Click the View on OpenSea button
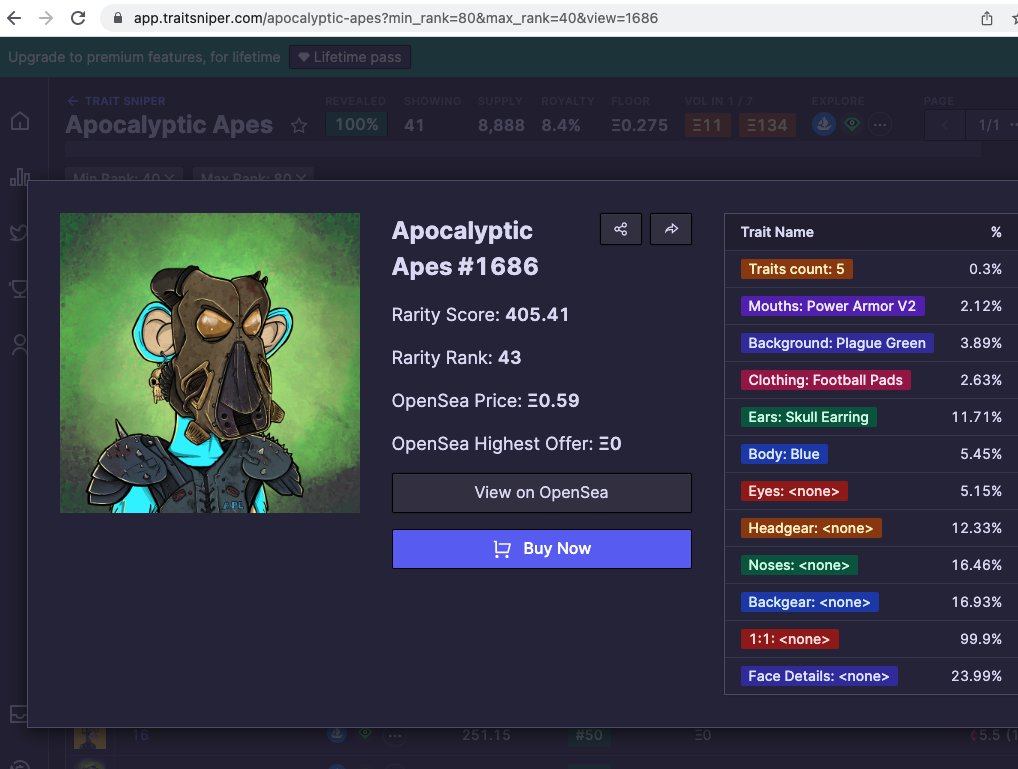Viewport: 1018px width, 769px height. pyautogui.click(x=541, y=493)
